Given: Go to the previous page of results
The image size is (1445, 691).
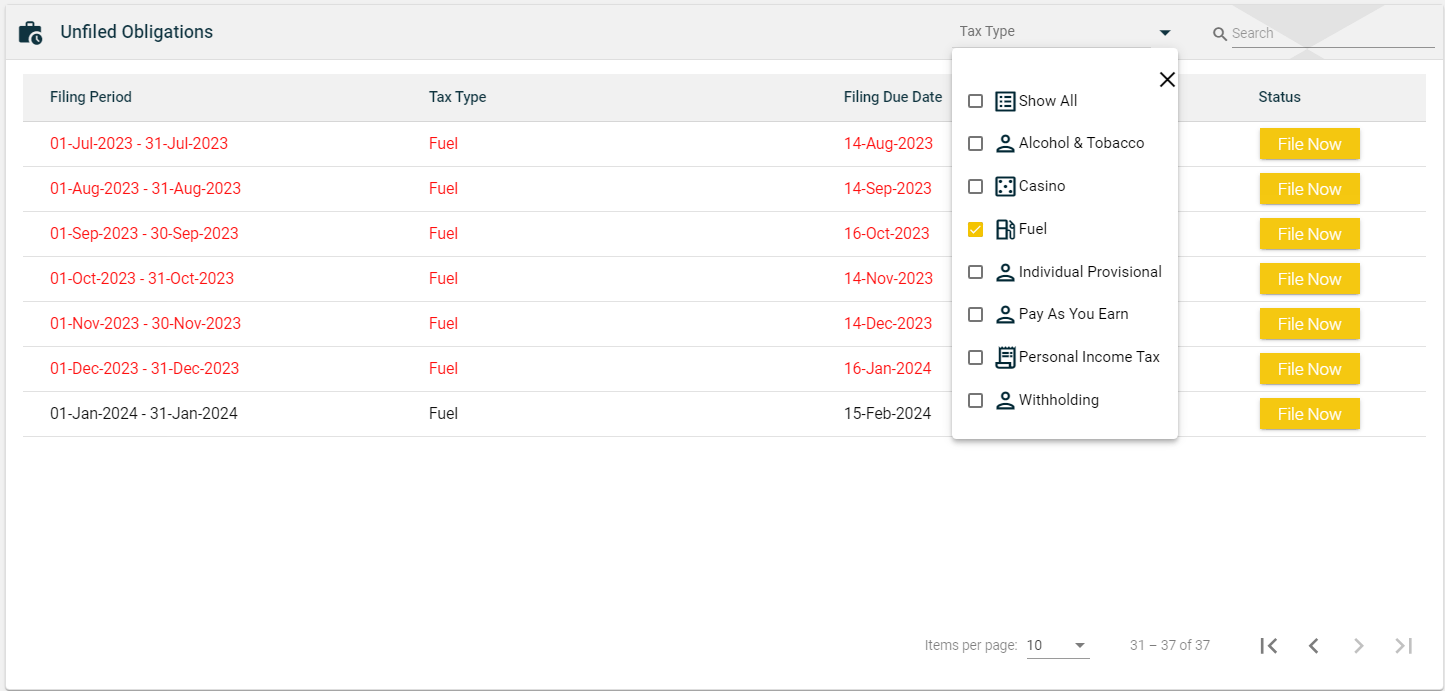Looking at the screenshot, I should pos(1314,646).
